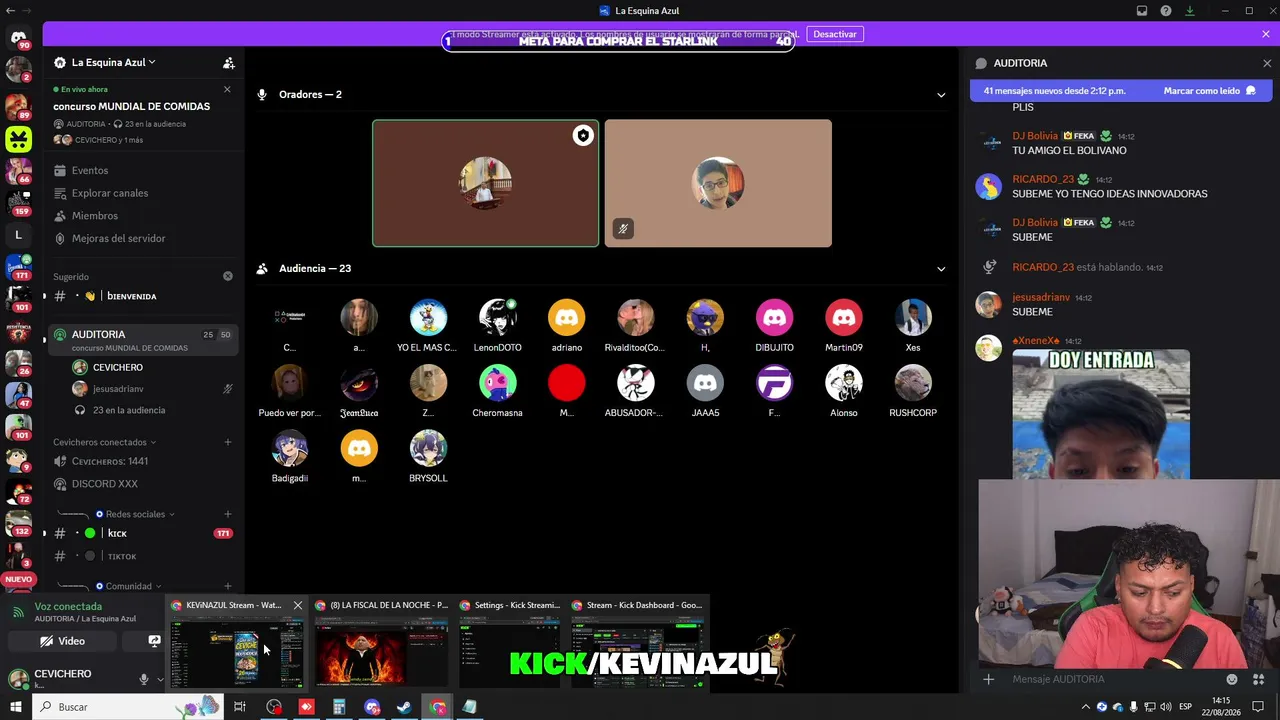Screen dimensions: 1280x720
Task: Select audience member adriano
Action: (566, 325)
